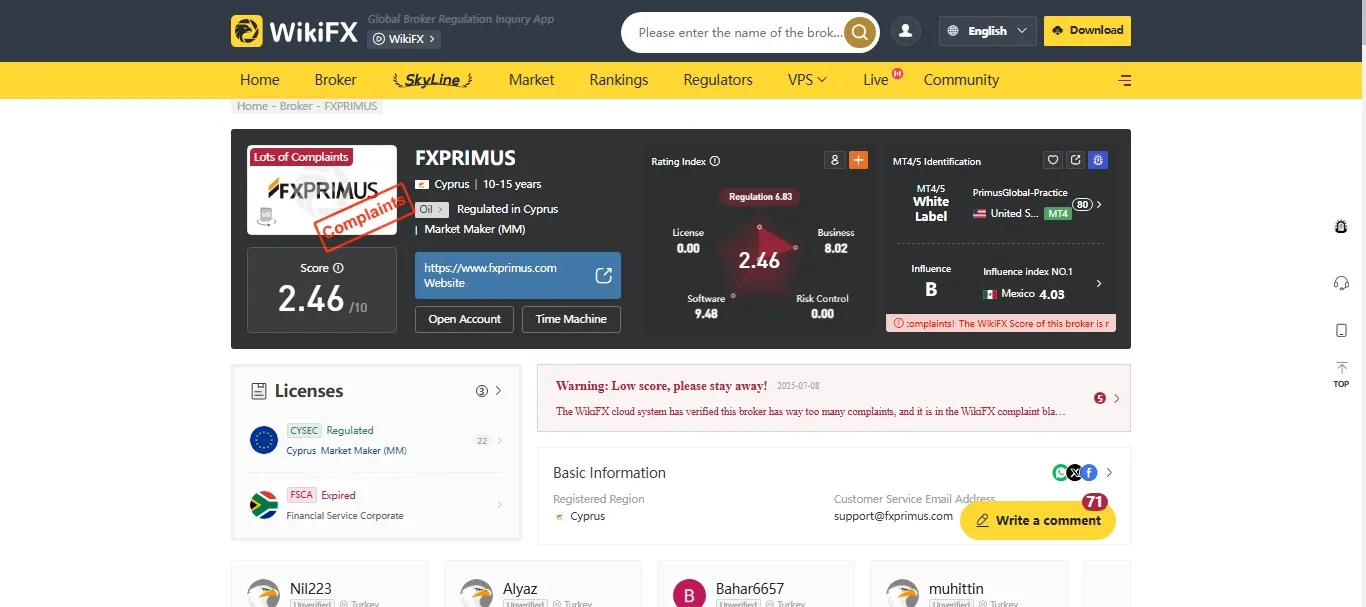Open the English language dropdown
Viewport: 1366px width, 607px height.
pyautogui.click(x=988, y=31)
